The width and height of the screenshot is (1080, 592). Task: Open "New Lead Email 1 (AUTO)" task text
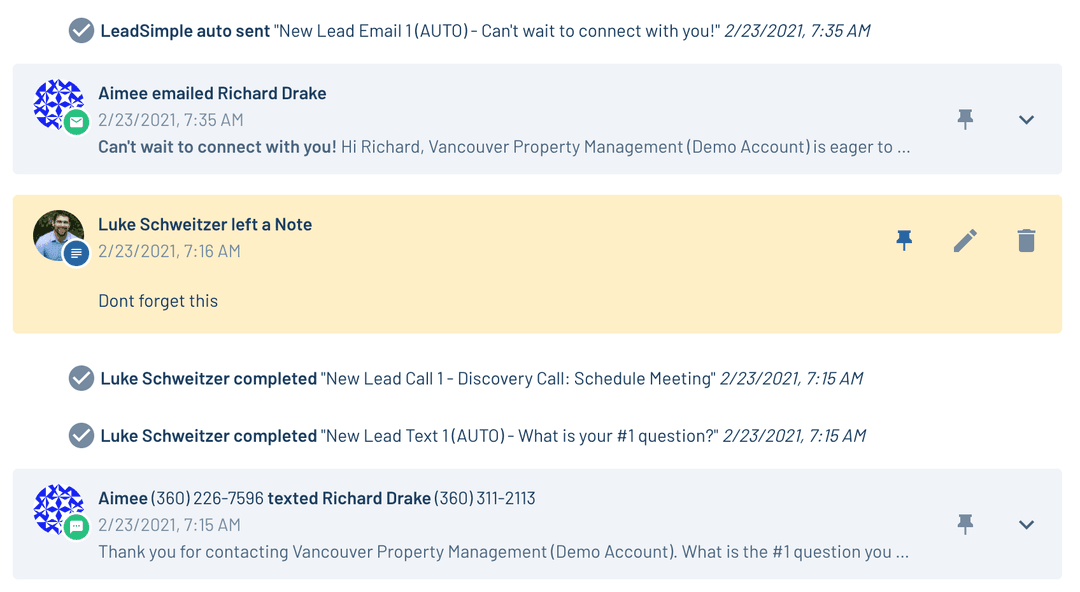tap(498, 31)
